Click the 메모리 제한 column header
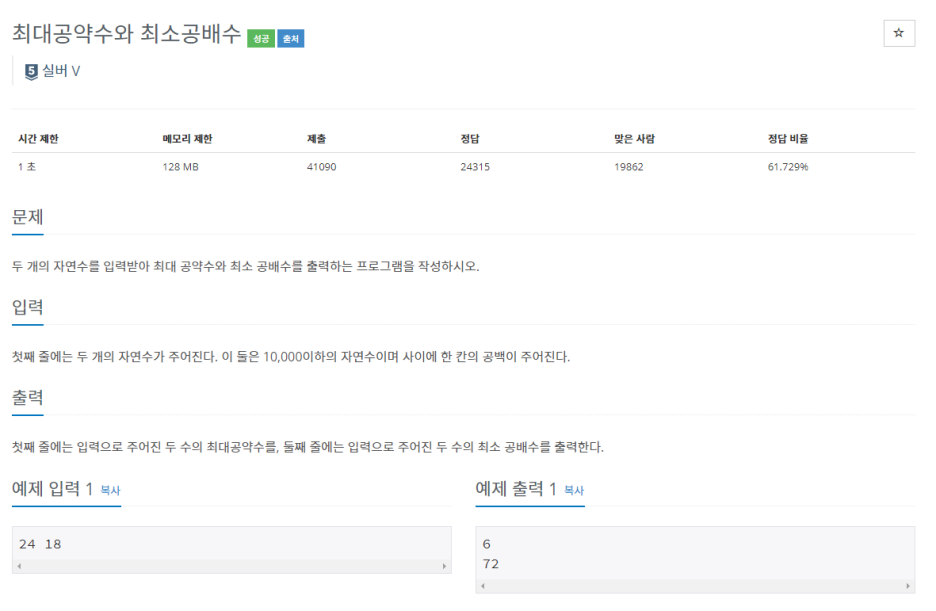The height and width of the screenshot is (611, 936). pos(187,139)
